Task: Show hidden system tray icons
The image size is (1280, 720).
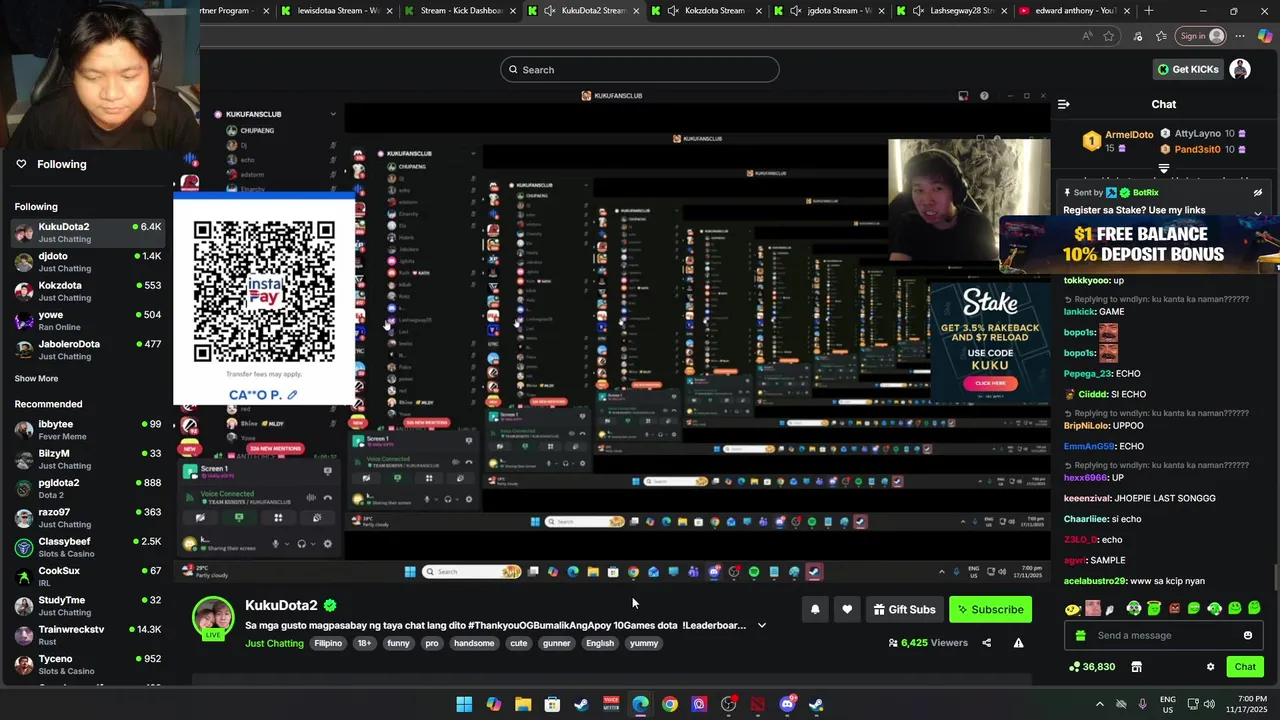Action: coord(1100,704)
